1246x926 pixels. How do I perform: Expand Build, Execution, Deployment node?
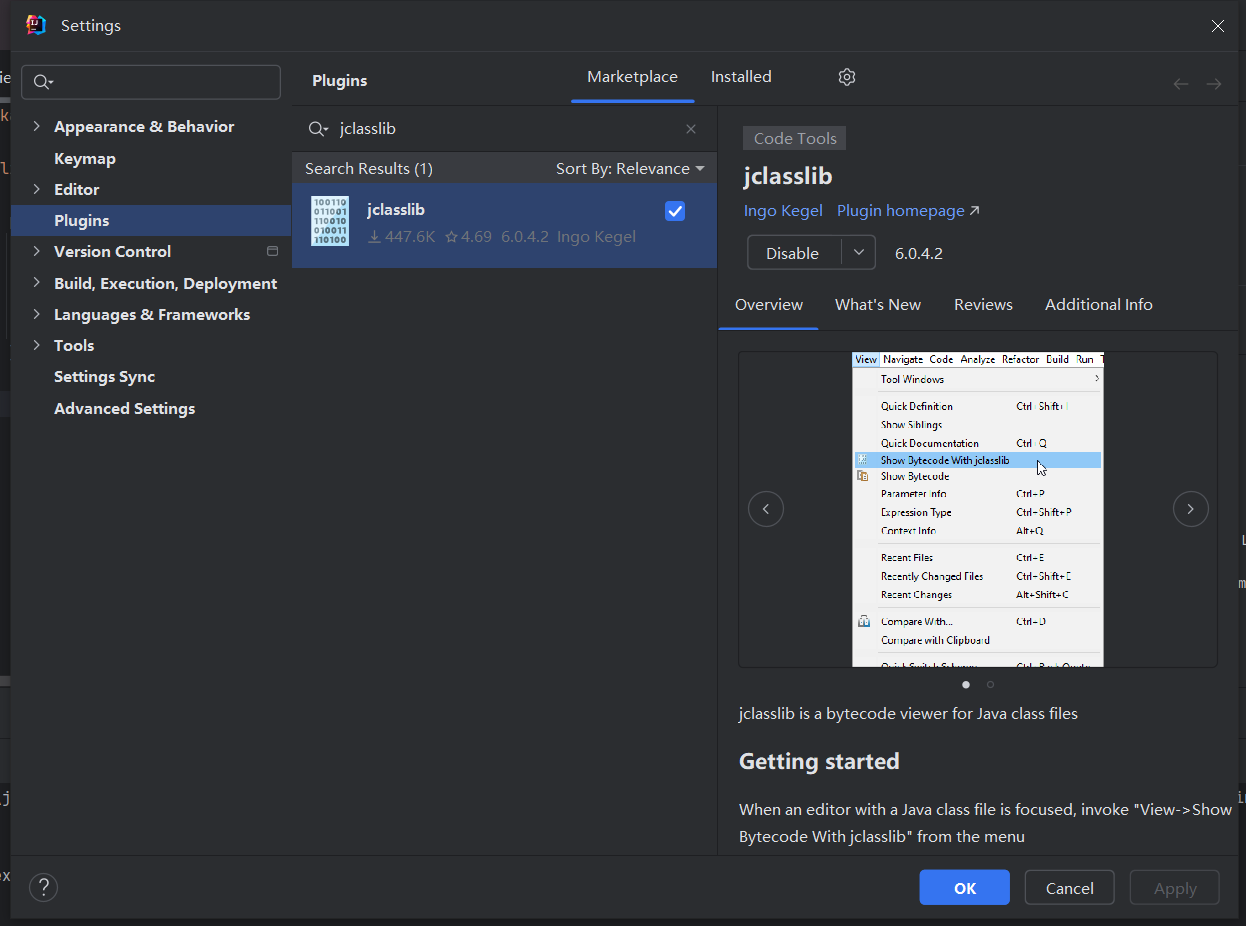[37, 283]
